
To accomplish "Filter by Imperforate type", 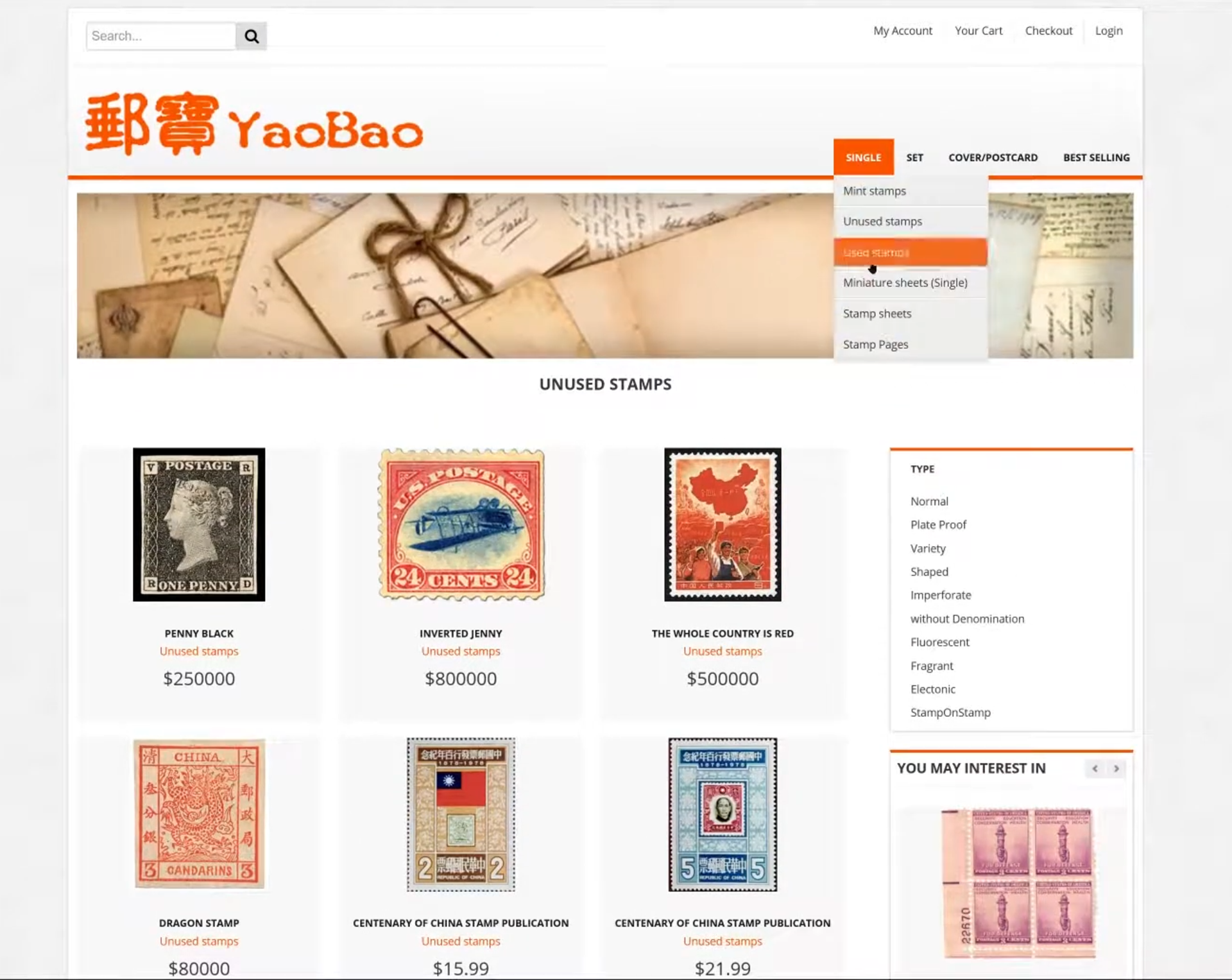I will click(941, 596).
